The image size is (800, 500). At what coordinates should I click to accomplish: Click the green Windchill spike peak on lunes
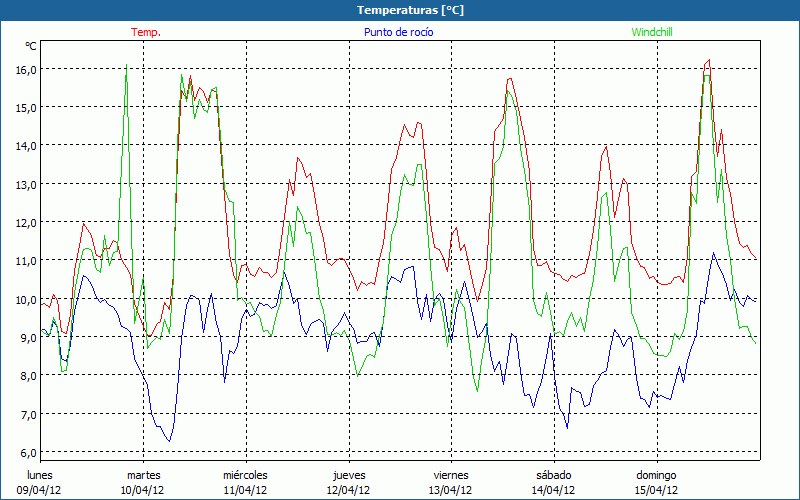tap(126, 66)
